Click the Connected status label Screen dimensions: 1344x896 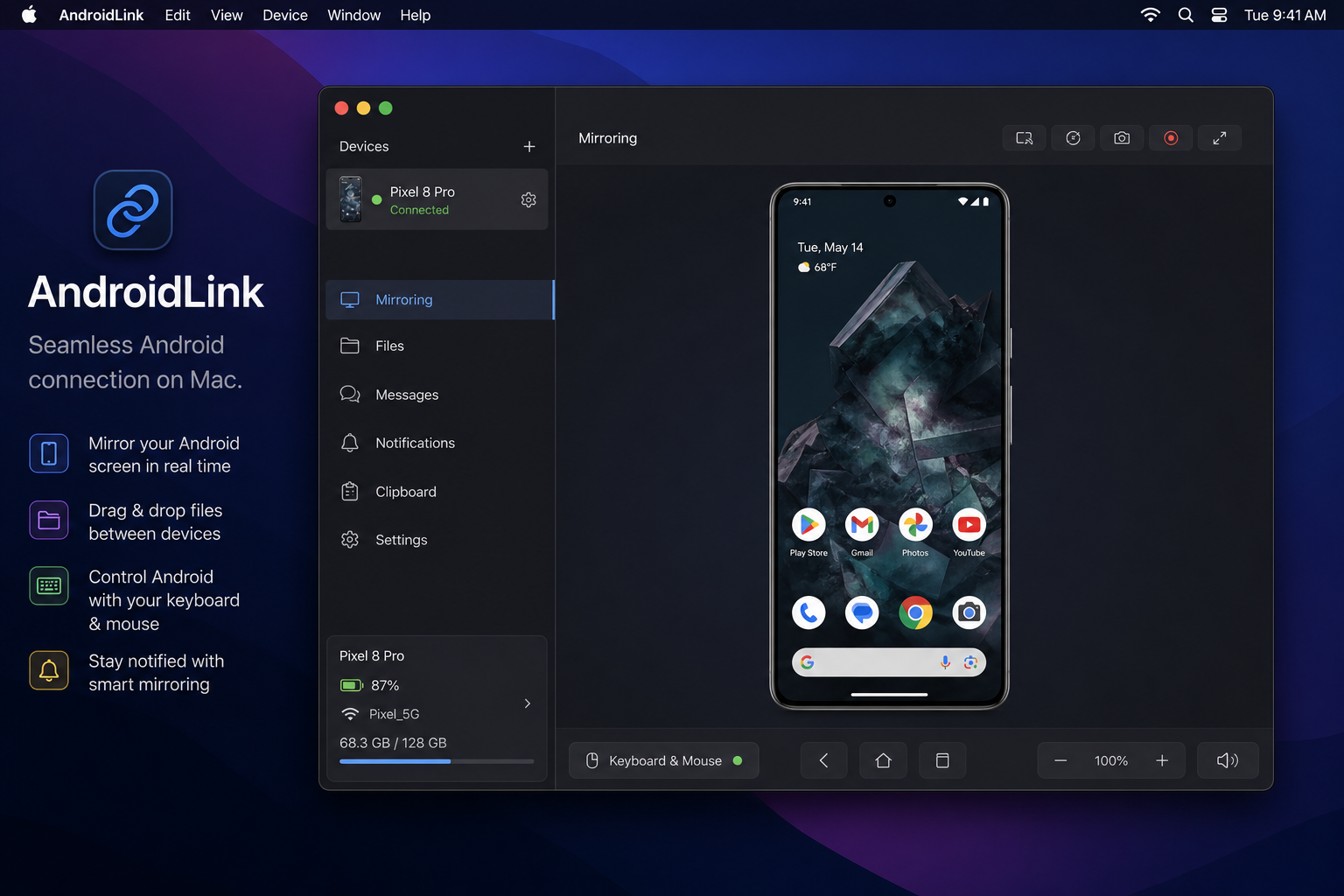pos(419,210)
